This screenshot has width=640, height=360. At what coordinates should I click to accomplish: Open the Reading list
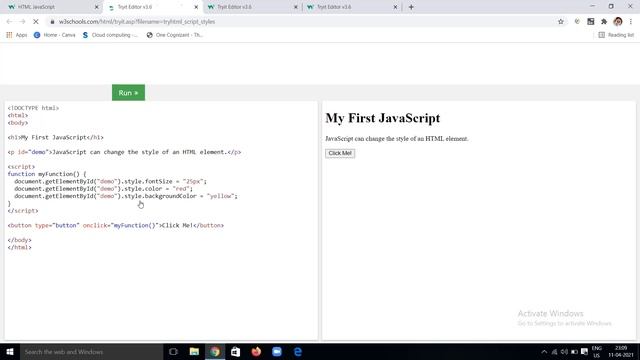[616, 35]
